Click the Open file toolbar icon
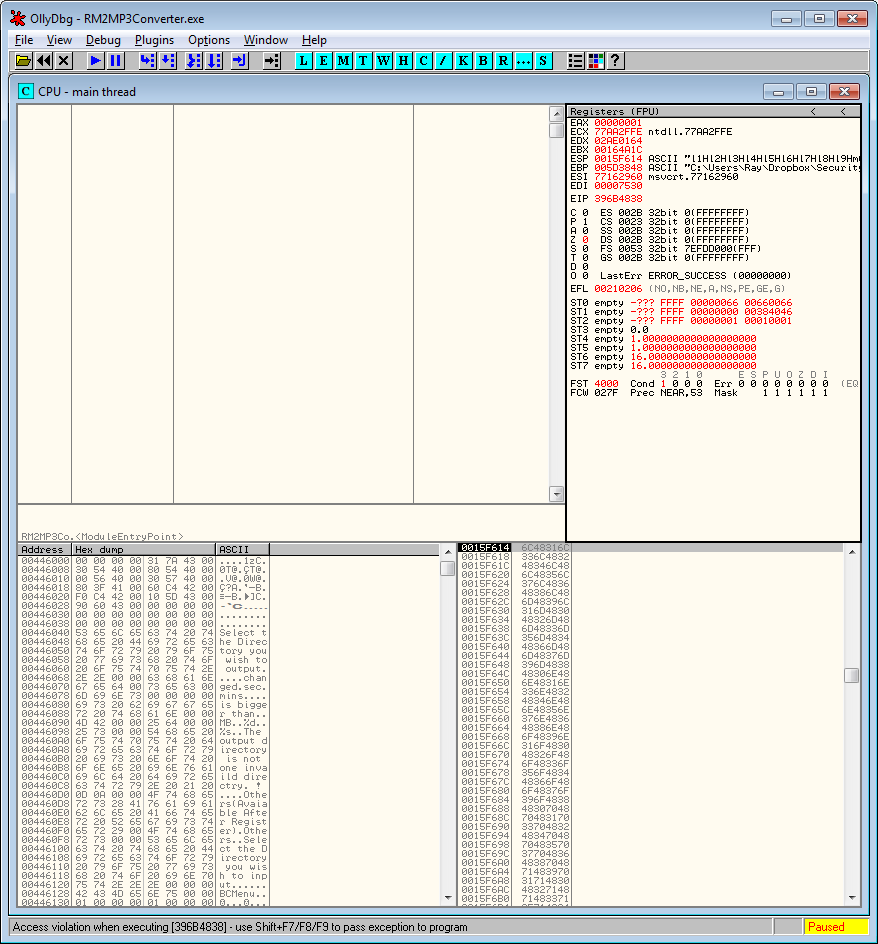 [23, 61]
